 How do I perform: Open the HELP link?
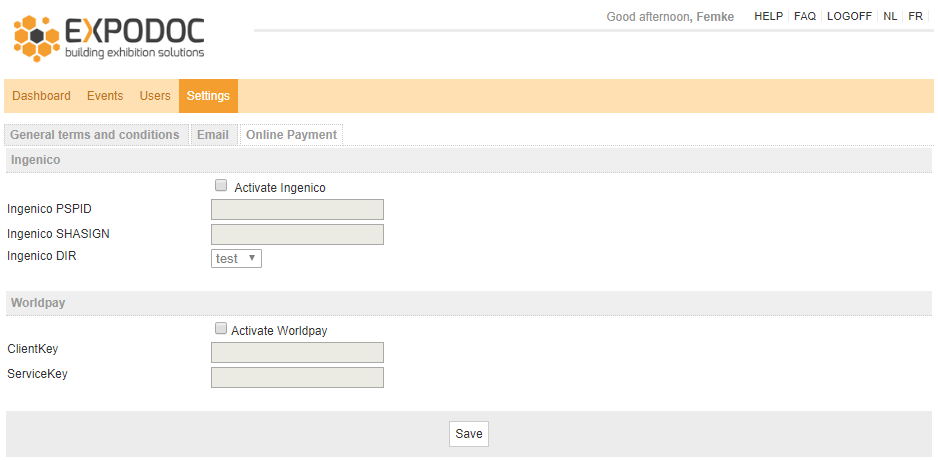769,16
